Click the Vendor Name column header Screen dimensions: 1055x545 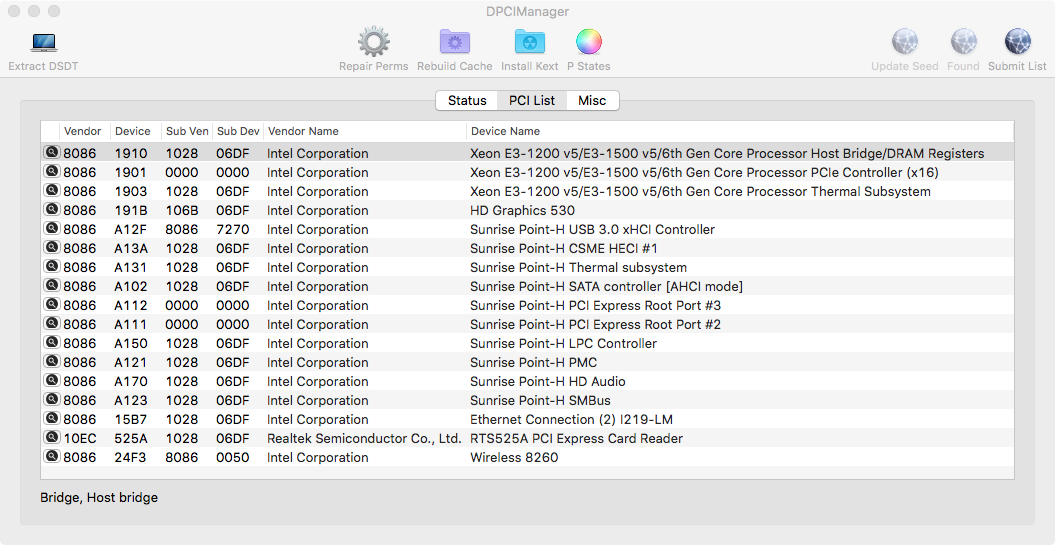[303, 131]
